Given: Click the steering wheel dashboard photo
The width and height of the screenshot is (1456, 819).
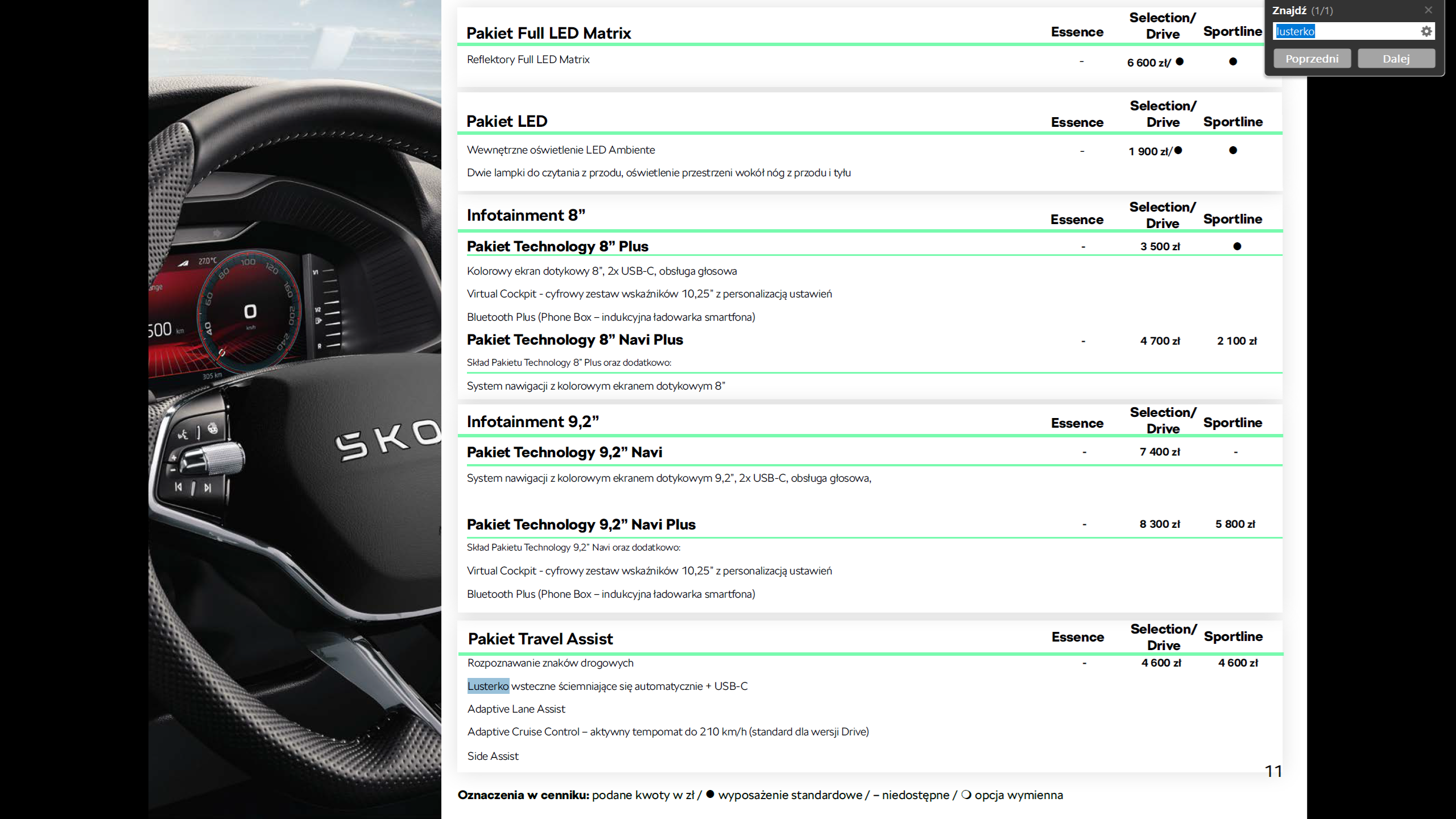Looking at the screenshot, I should click(295, 409).
